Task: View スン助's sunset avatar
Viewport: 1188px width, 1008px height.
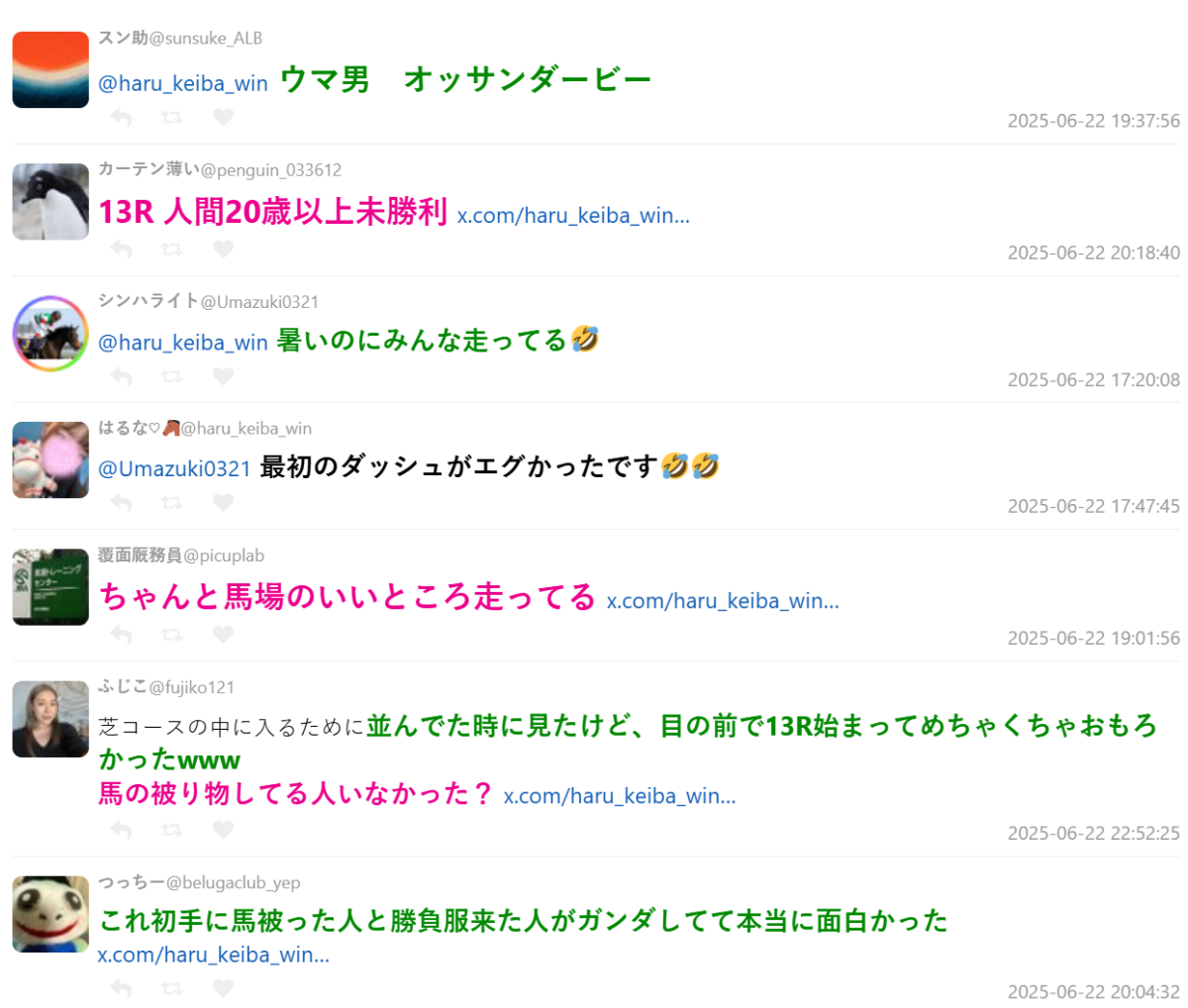Action: [50, 69]
